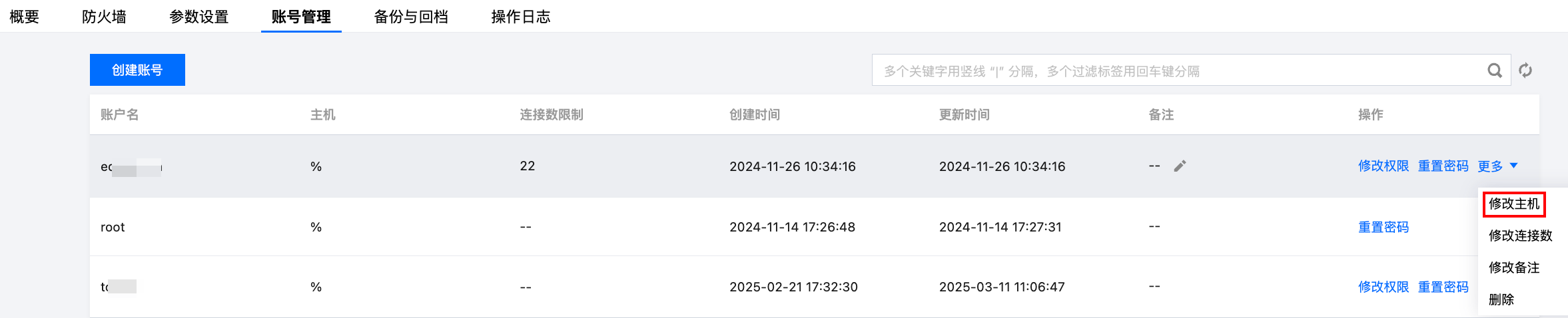The height and width of the screenshot is (318, 1568).
Task: Switch to the 概要 tab
Action: coord(24,17)
